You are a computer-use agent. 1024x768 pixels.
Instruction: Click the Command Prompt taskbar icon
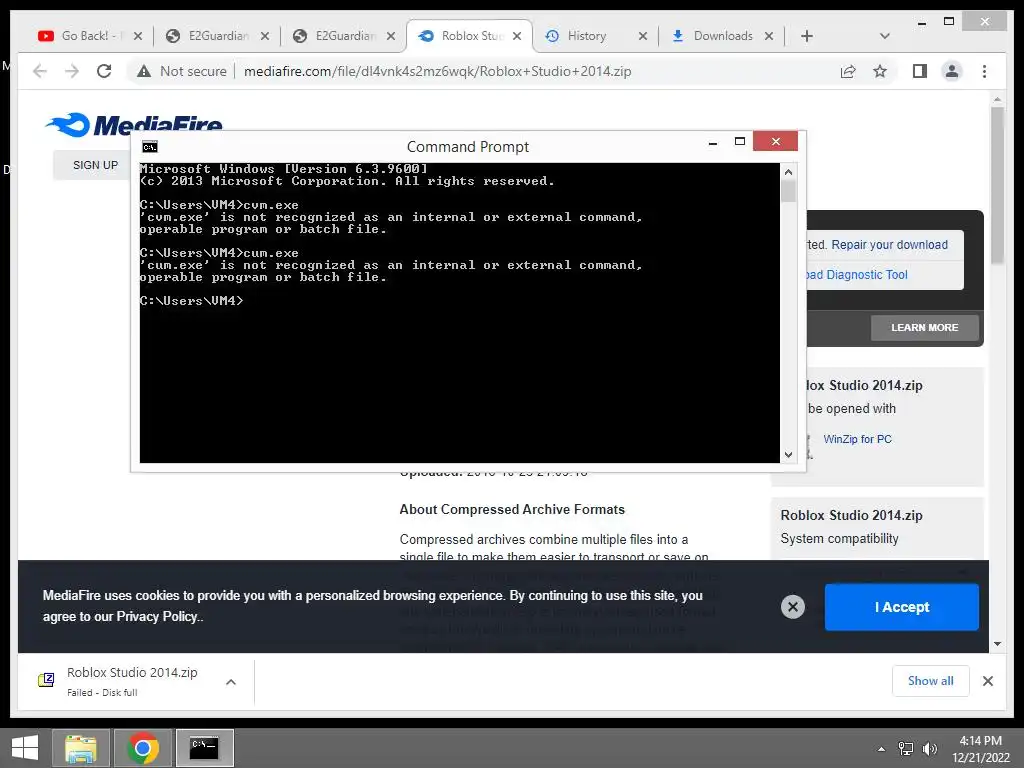pos(204,748)
